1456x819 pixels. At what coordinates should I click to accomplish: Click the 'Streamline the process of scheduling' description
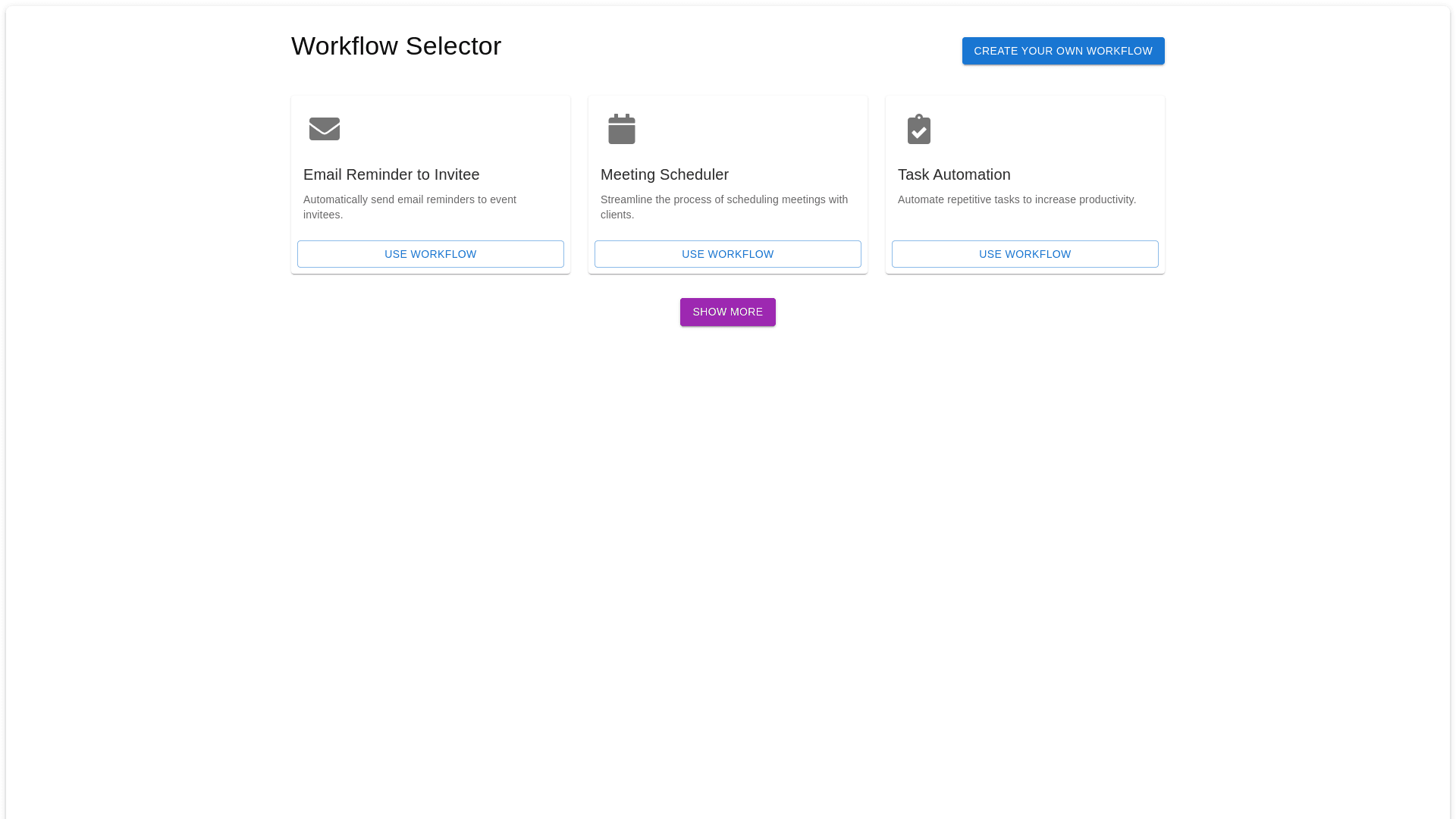click(723, 206)
